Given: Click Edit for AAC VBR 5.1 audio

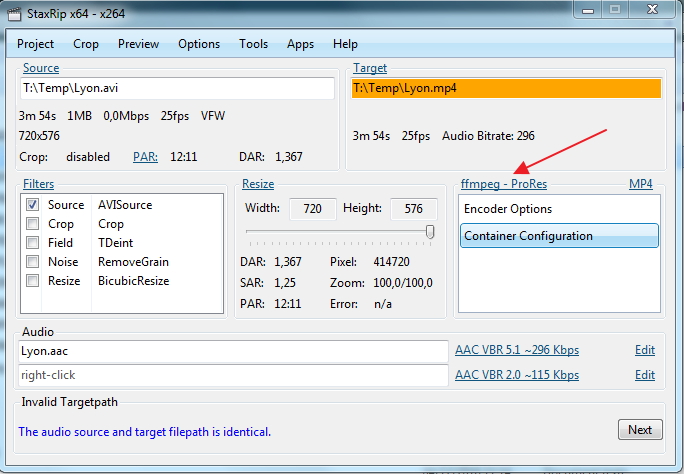Looking at the screenshot, I should 645,350.
